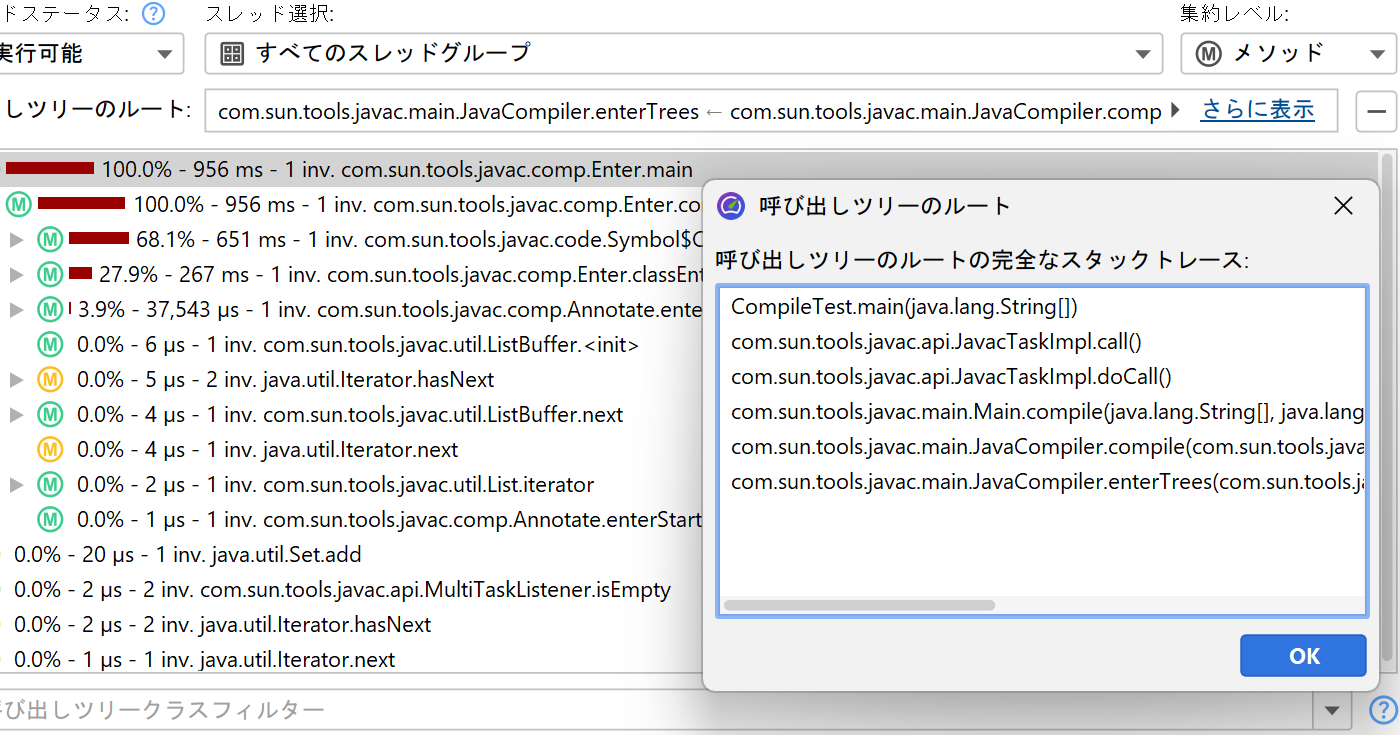Expand the Enter.classEnter 27.9% node
The width and height of the screenshot is (1400, 735).
pyautogui.click(x=16, y=275)
